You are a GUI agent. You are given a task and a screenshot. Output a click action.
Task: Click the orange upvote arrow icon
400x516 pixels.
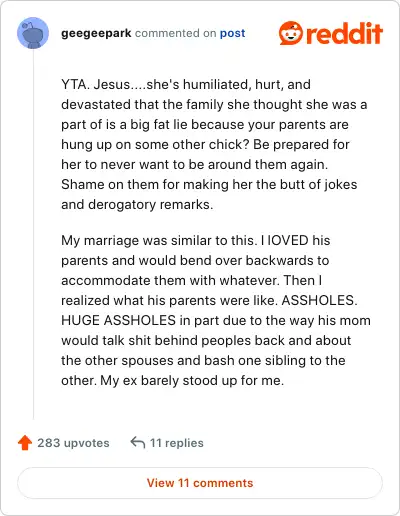click(25, 443)
